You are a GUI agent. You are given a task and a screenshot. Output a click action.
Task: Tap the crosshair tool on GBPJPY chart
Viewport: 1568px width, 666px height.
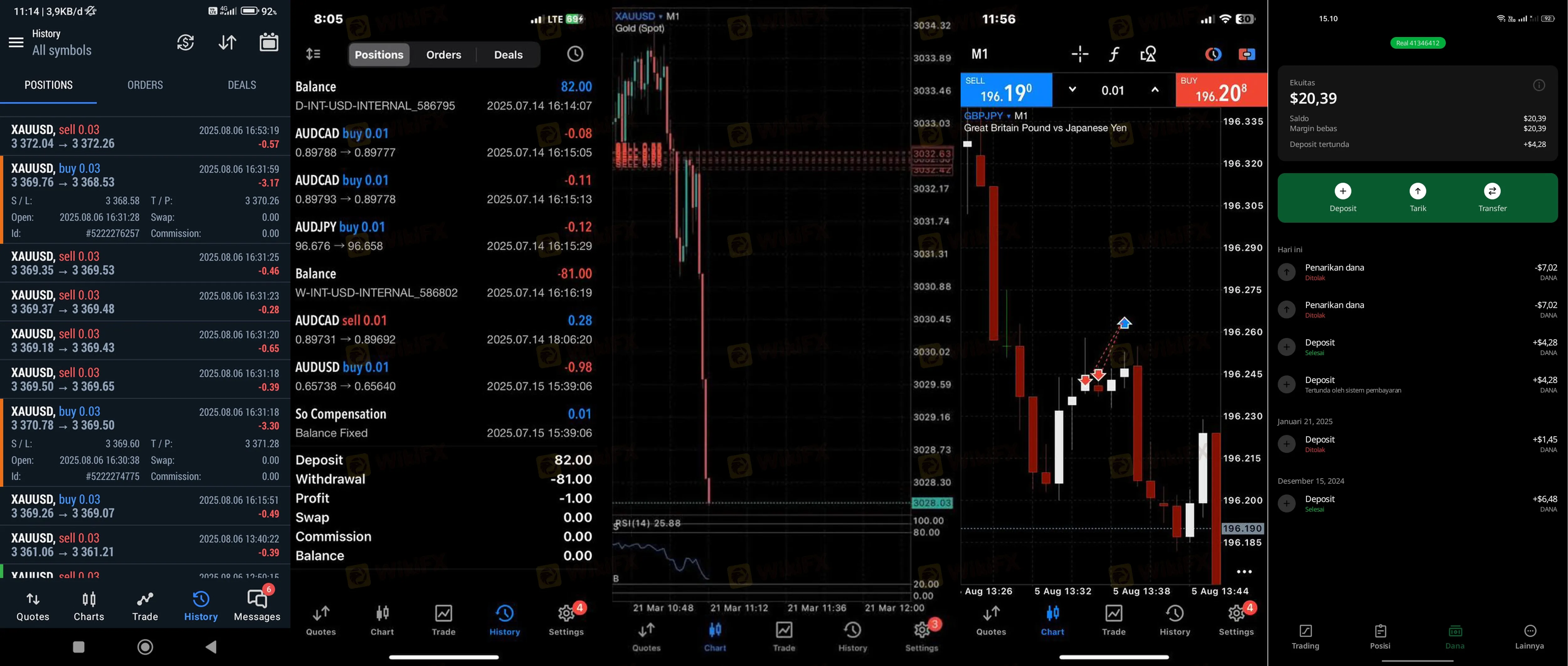click(x=1080, y=54)
